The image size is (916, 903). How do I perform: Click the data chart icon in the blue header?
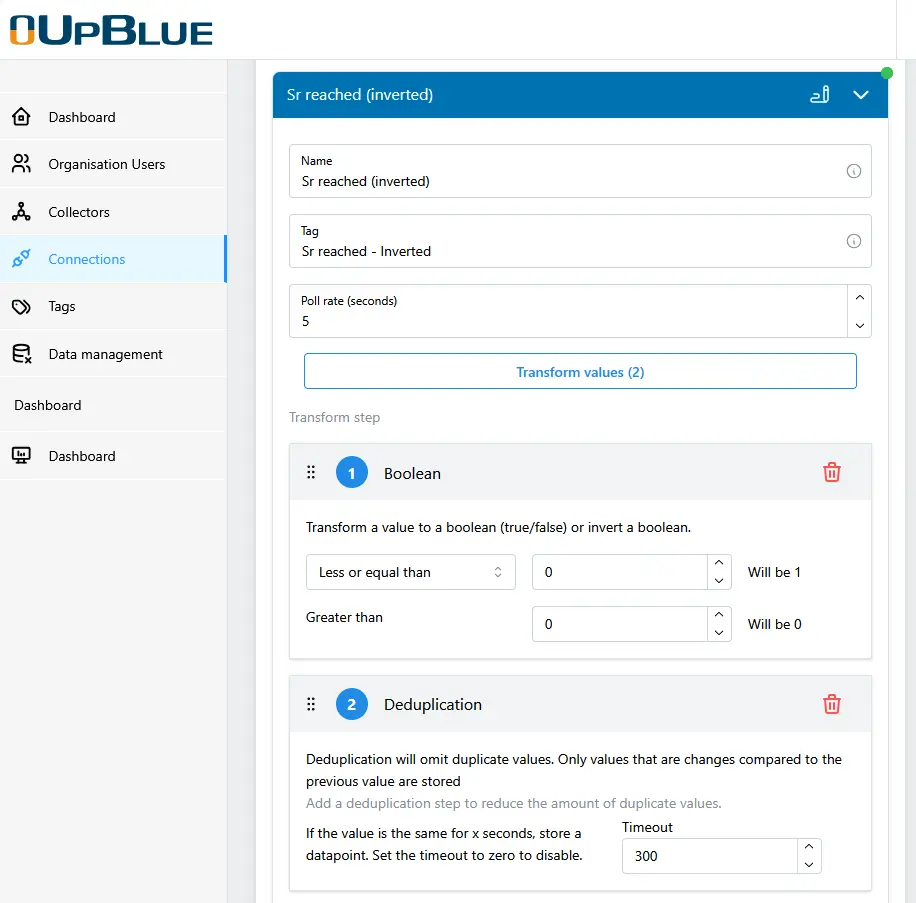coord(820,94)
